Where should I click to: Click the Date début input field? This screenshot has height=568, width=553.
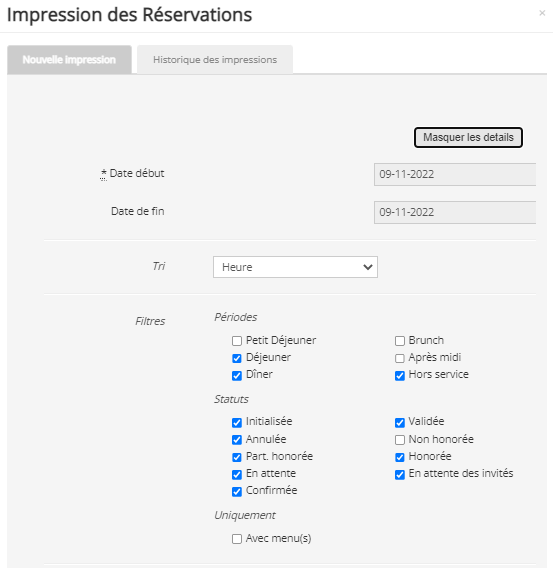[x=454, y=174]
